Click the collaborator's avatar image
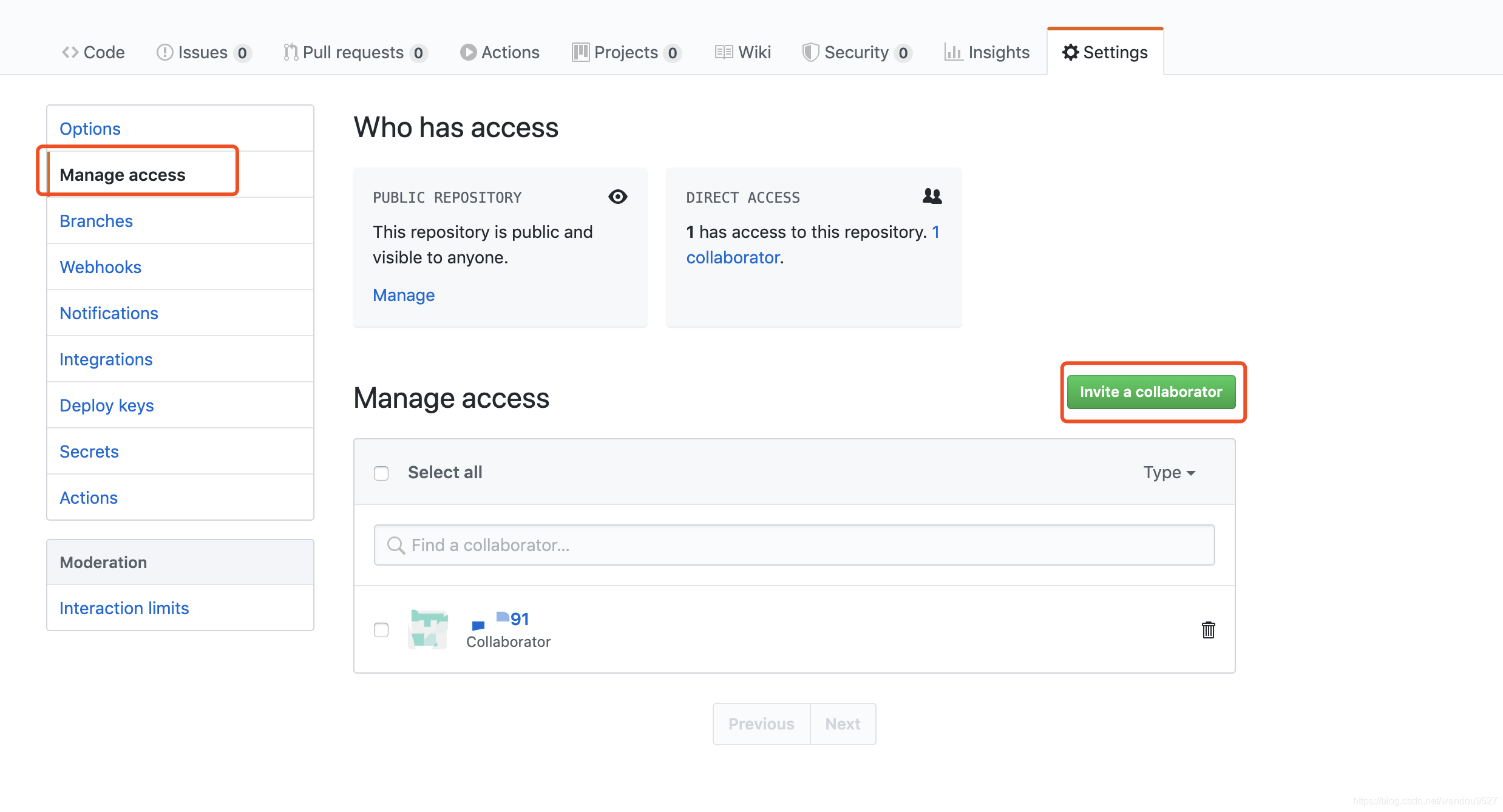The image size is (1503, 812). tap(429, 630)
